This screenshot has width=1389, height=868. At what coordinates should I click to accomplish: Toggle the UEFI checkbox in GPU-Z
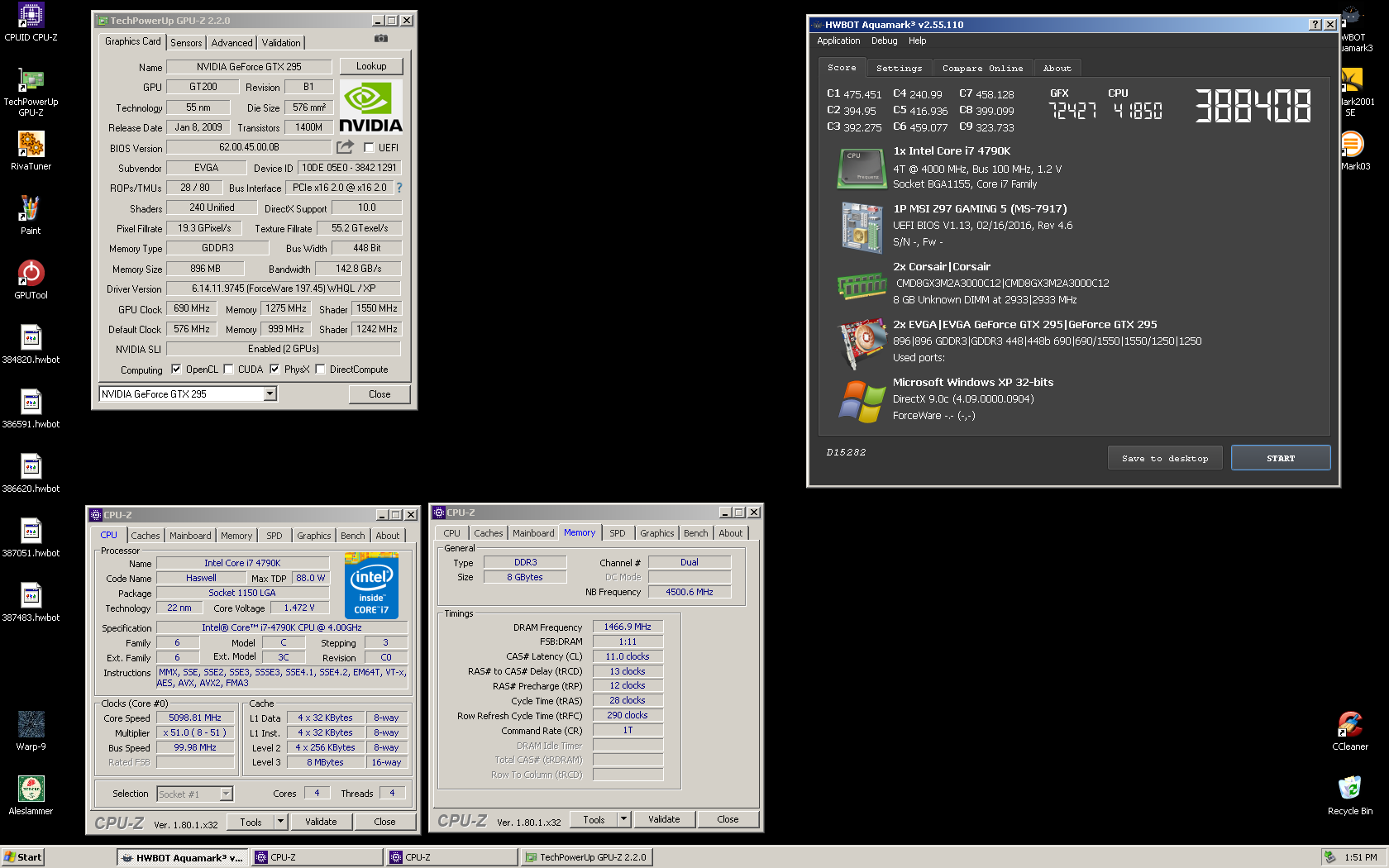tap(369, 148)
